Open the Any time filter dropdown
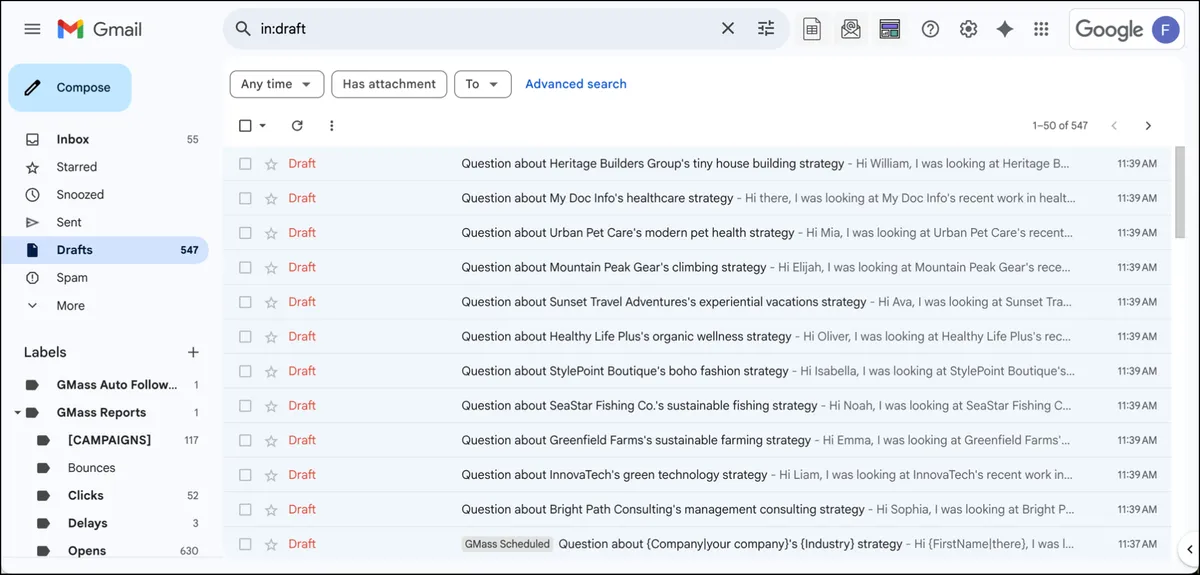 [x=277, y=84]
